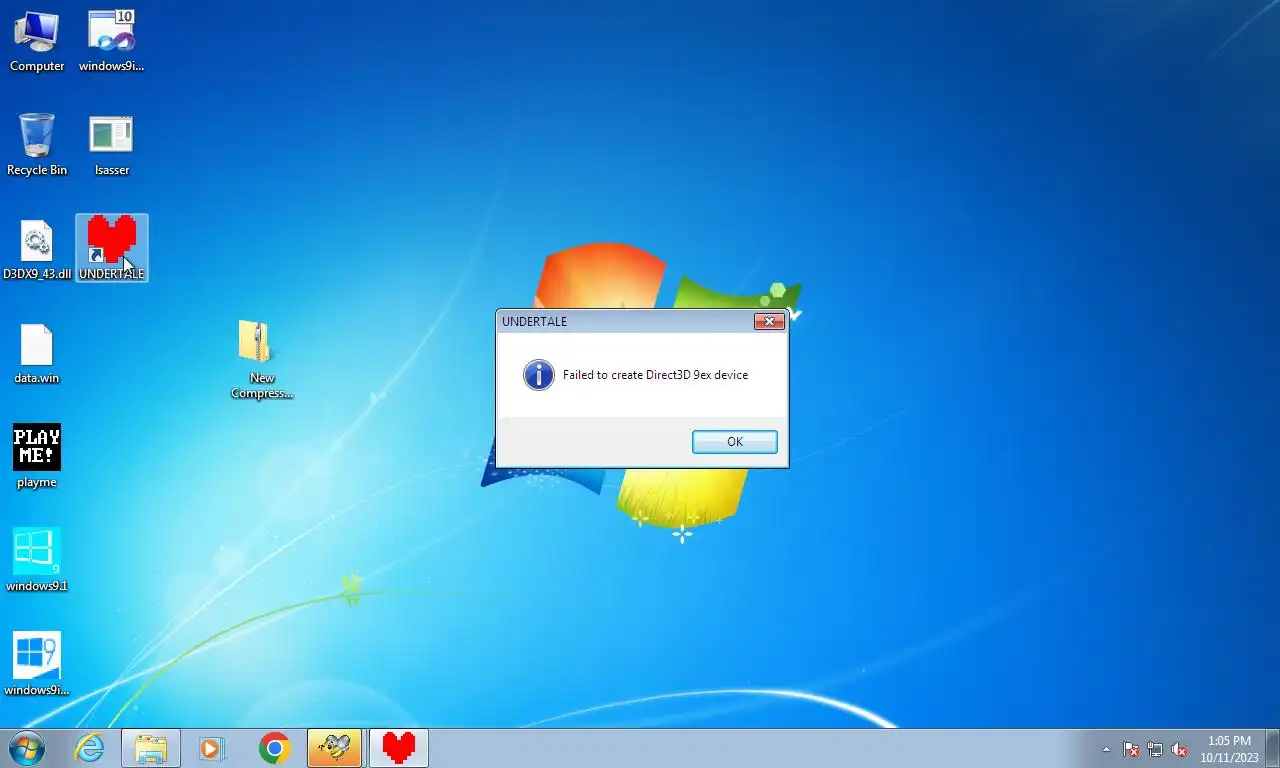Select the playme desktop icon

click(37, 456)
